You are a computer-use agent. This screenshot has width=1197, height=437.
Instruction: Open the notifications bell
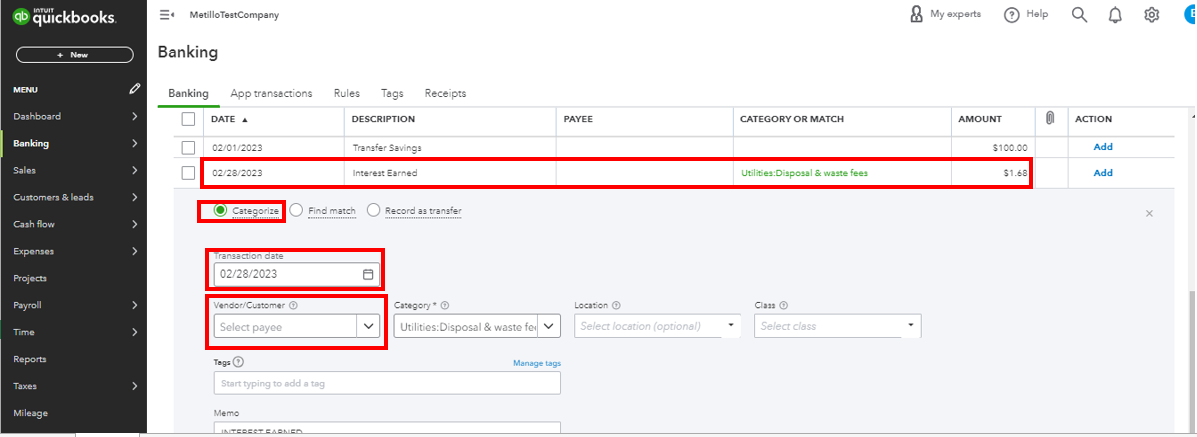click(x=1115, y=15)
